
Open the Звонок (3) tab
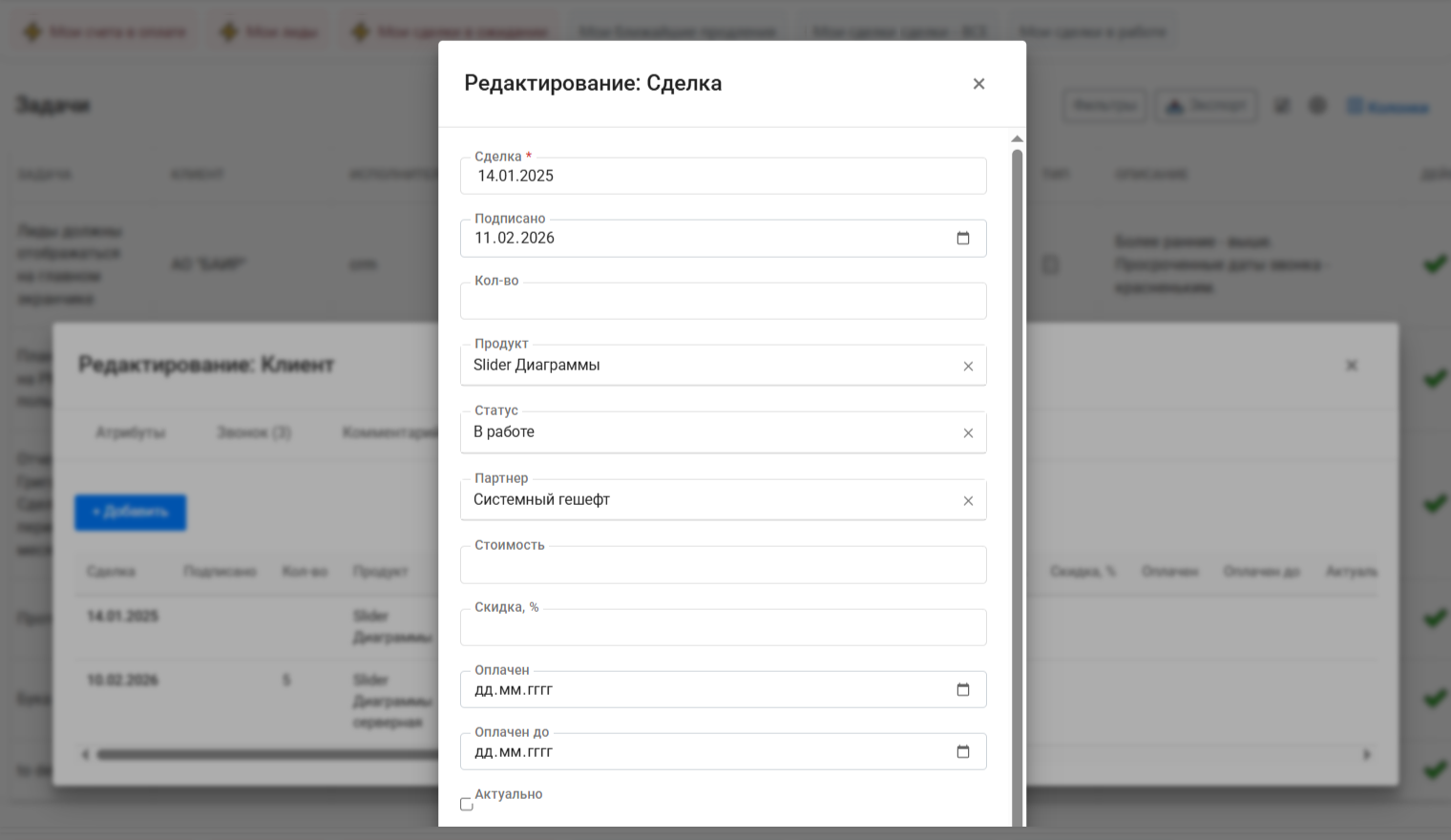click(254, 432)
